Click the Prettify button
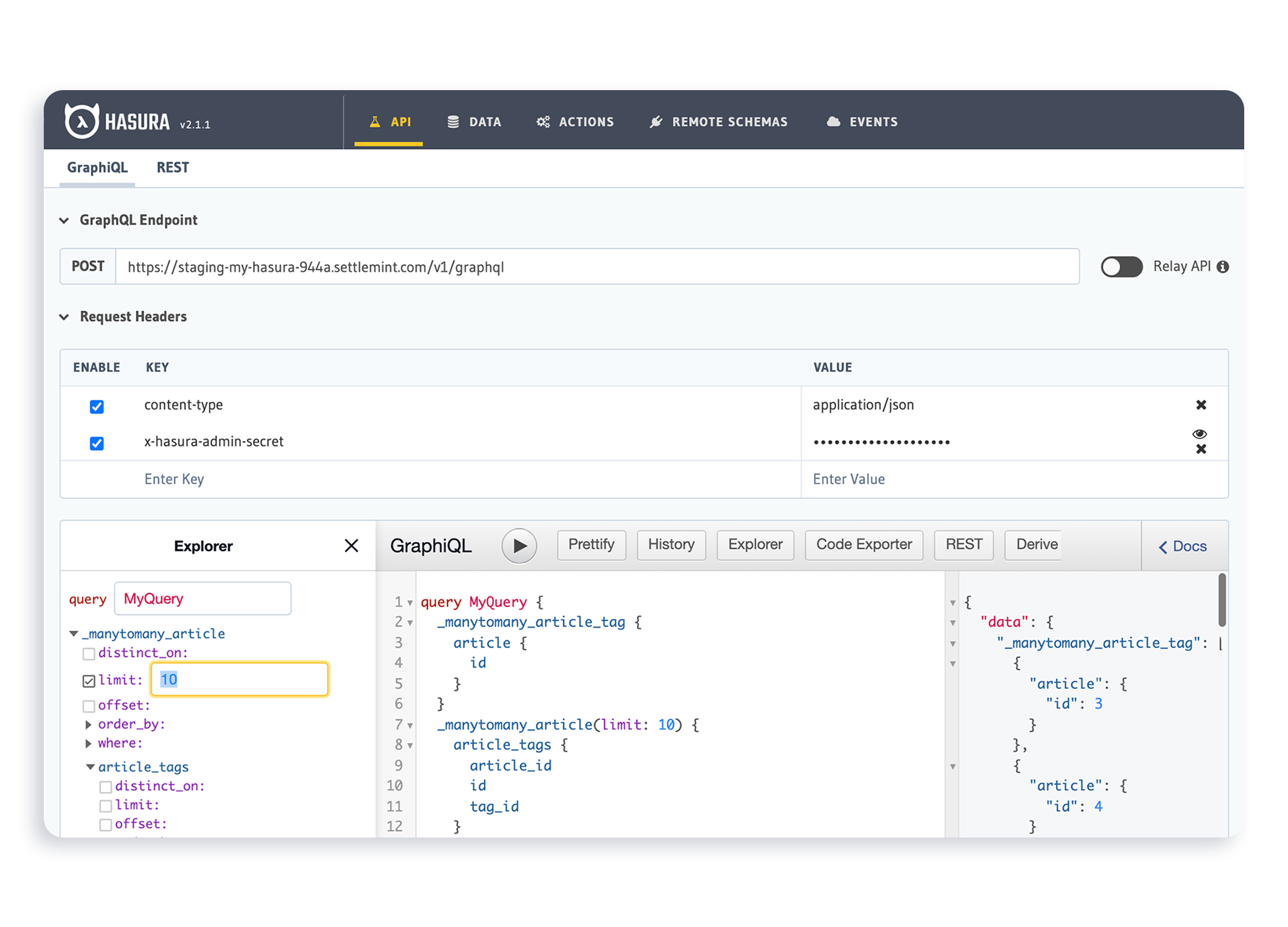The height and width of the screenshot is (927, 1288). pyautogui.click(x=591, y=545)
